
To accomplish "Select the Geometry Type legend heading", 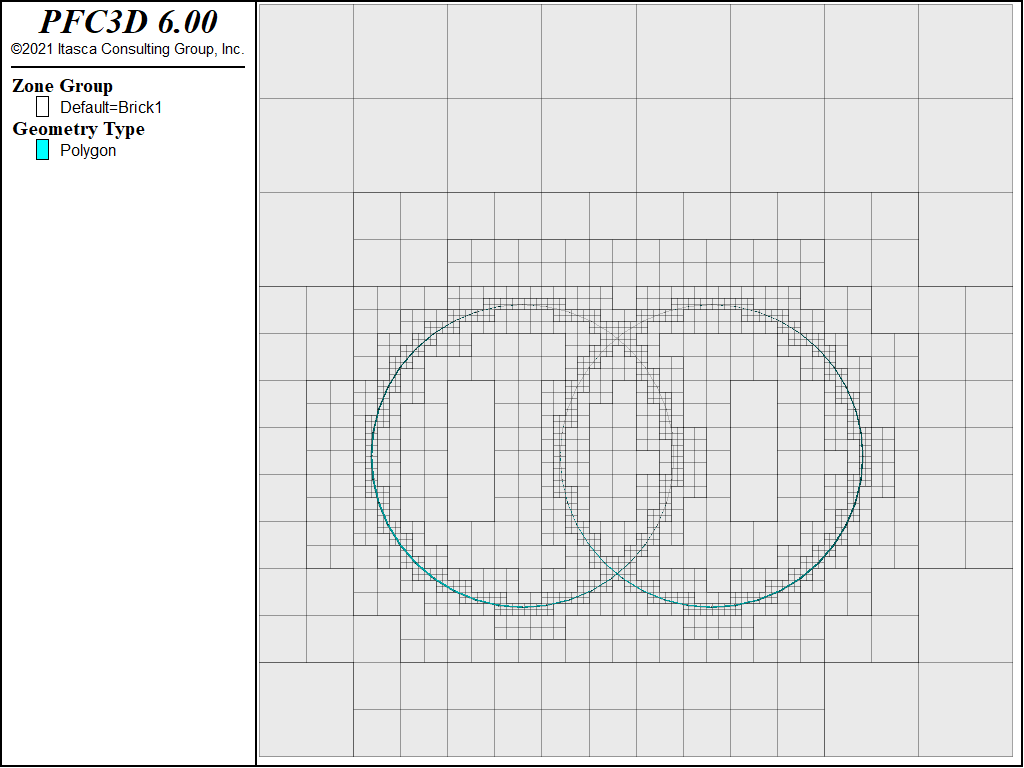I will [x=78, y=129].
